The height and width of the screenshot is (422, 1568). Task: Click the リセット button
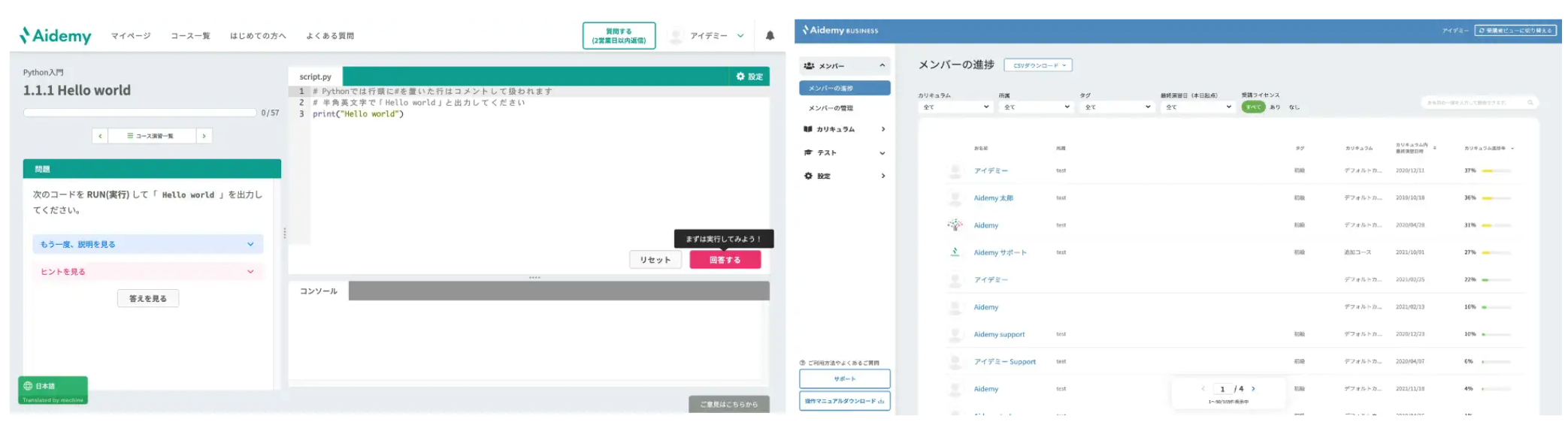pyautogui.click(x=655, y=260)
